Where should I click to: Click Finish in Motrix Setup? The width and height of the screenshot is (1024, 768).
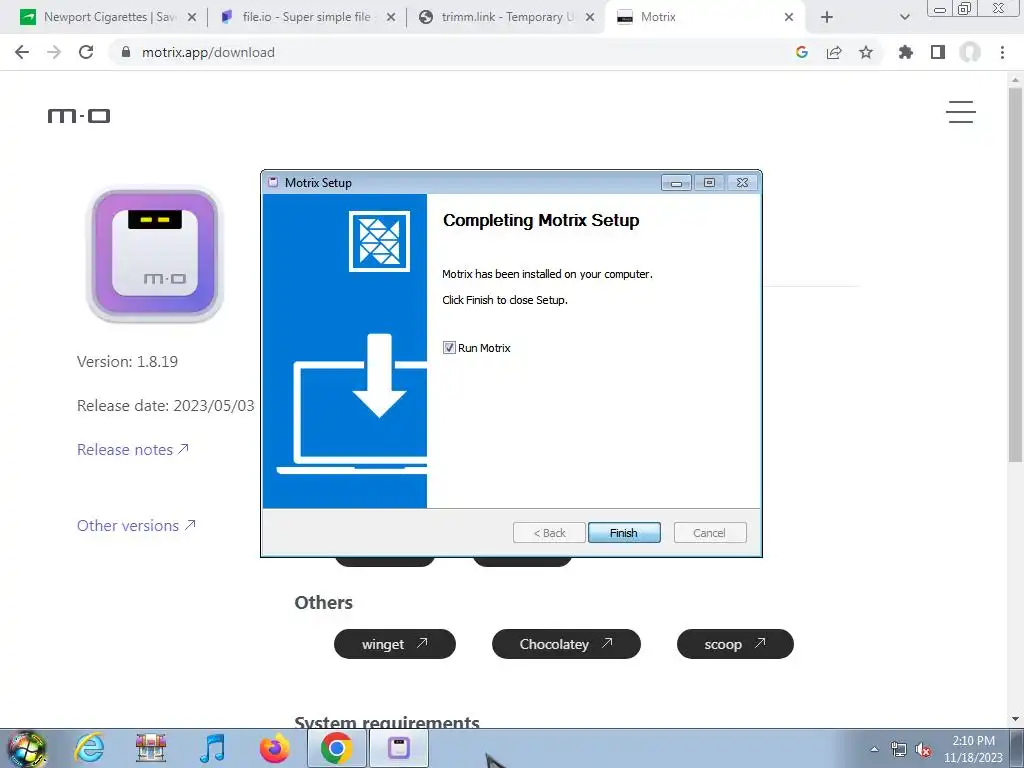point(624,533)
